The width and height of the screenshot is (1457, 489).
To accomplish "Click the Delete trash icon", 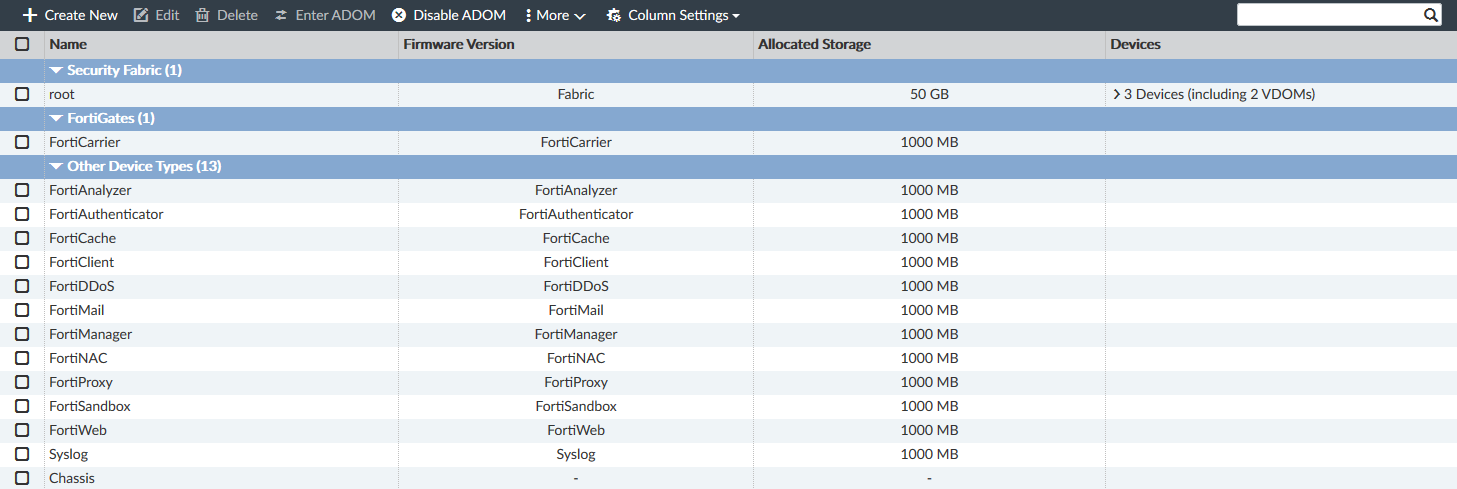I will [x=203, y=15].
